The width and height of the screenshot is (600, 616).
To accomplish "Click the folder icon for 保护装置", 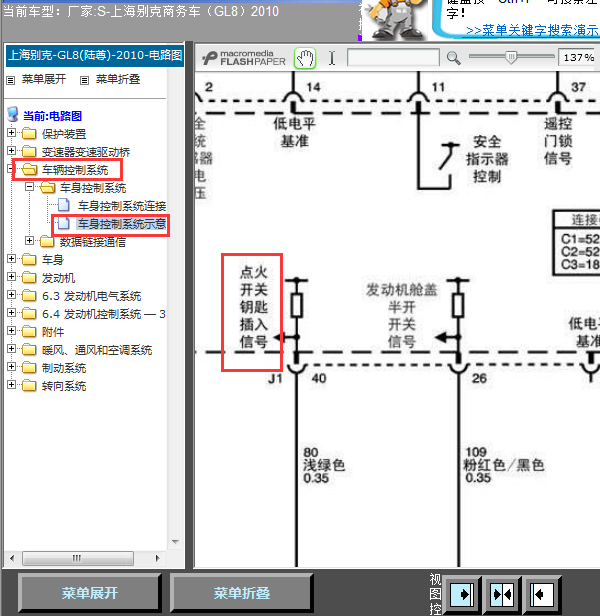I will 29,134.
